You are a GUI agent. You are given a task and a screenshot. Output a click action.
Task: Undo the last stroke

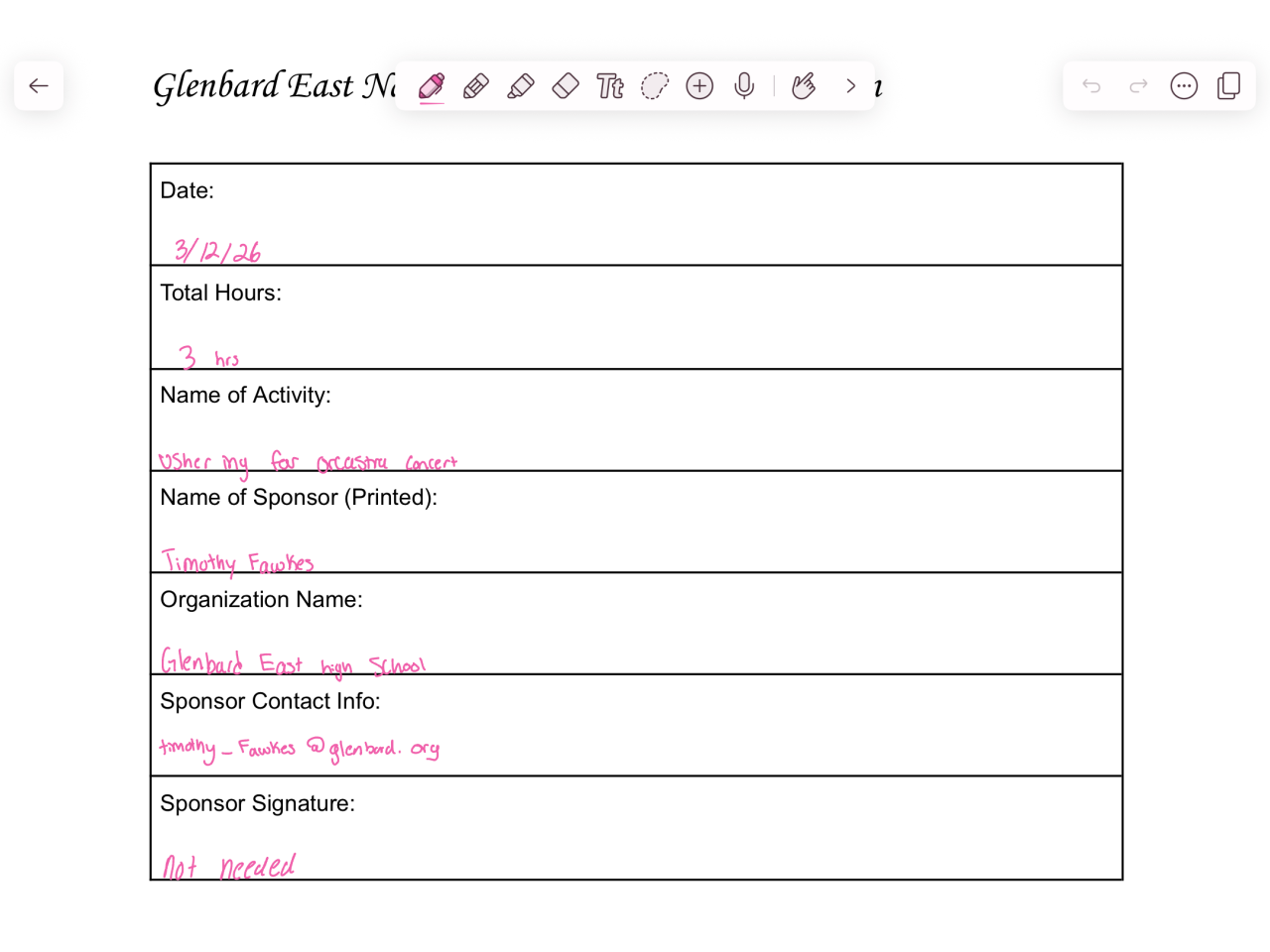1091,86
